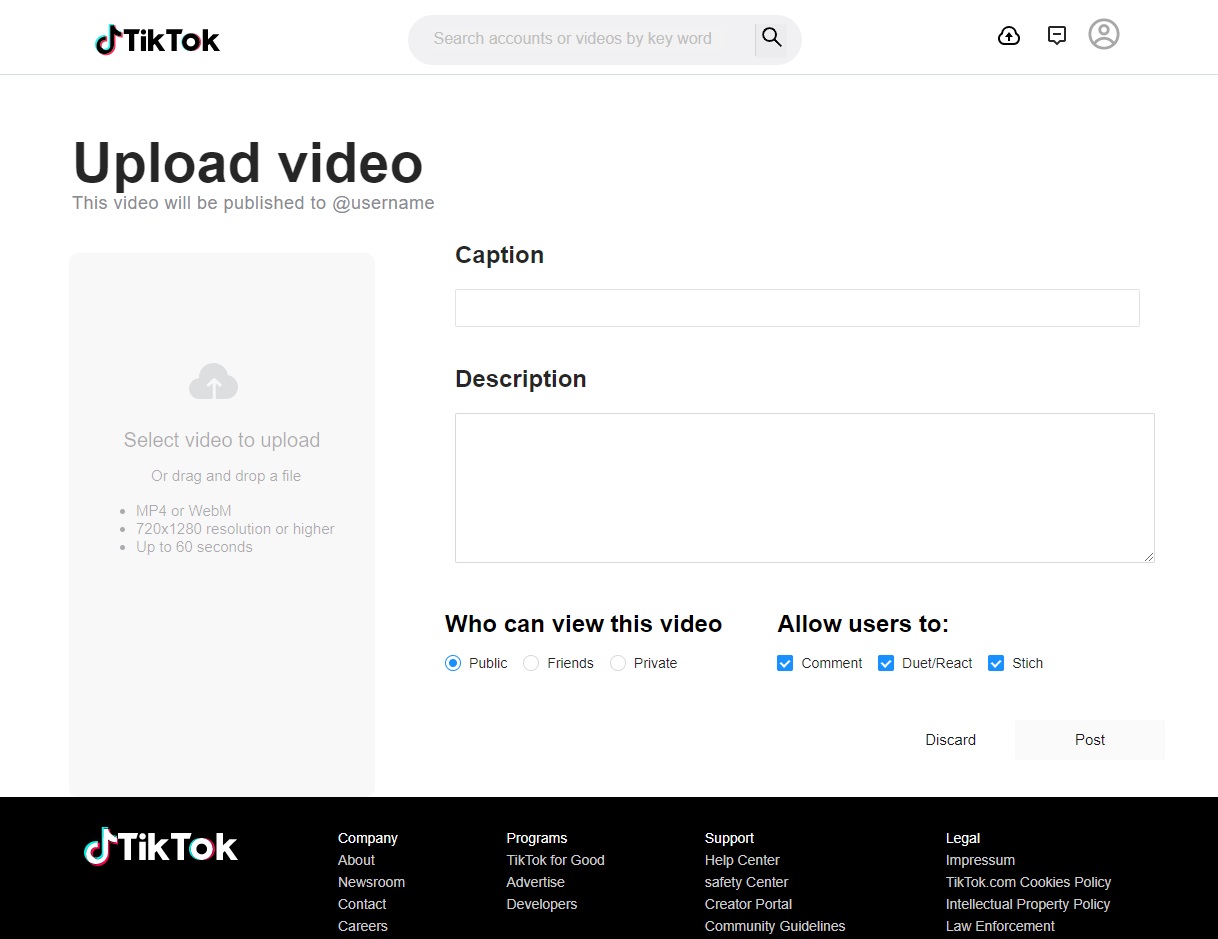Open the TikTok for Good link
This screenshot has height=939, width=1218.
(555, 860)
